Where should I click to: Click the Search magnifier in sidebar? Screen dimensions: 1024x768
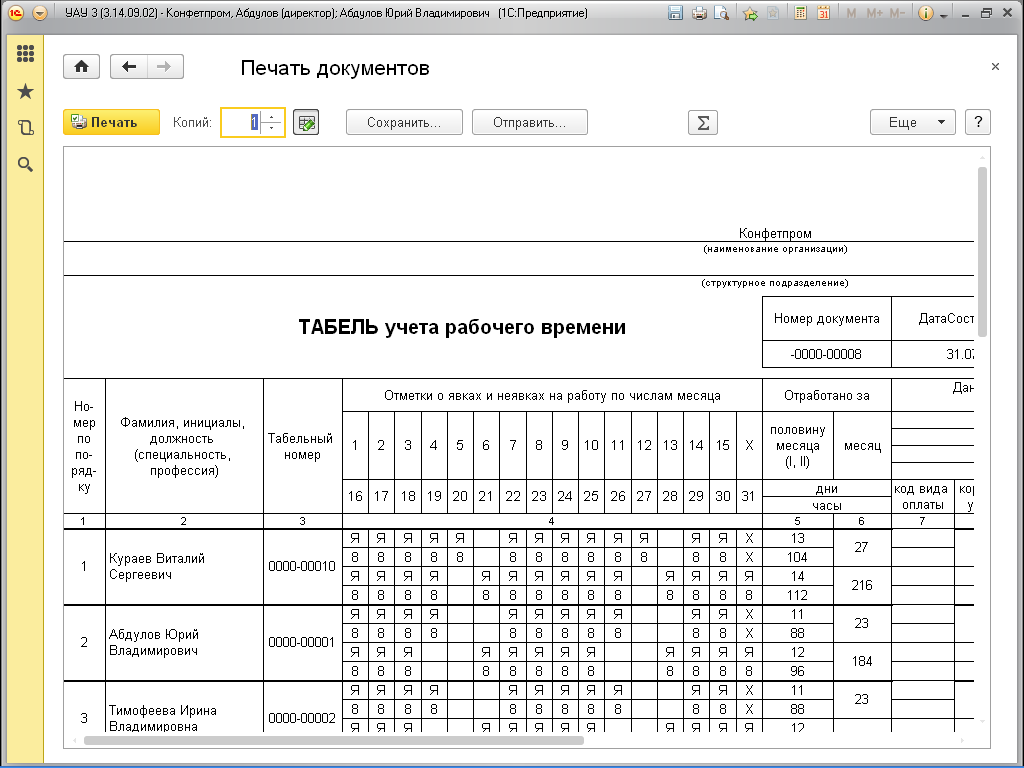pyautogui.click(x=26, y=164)
